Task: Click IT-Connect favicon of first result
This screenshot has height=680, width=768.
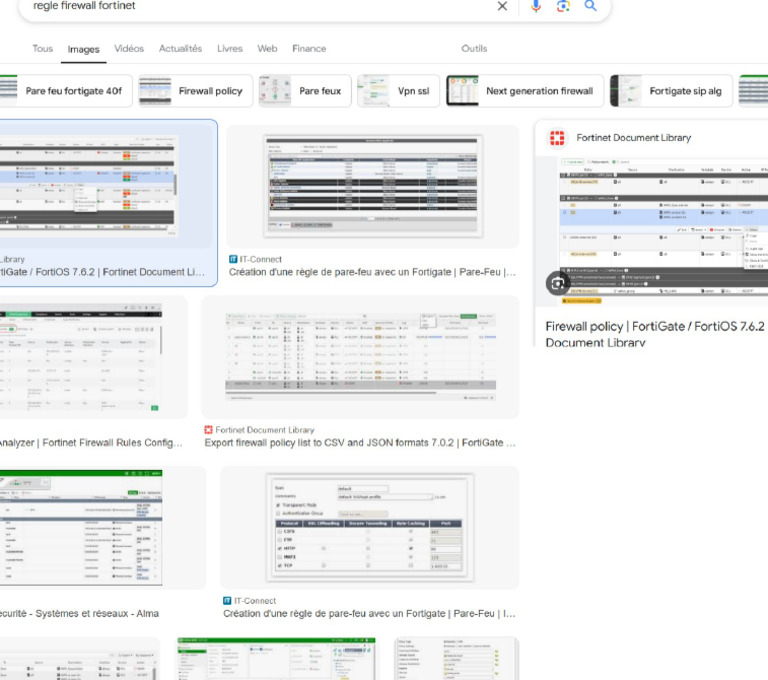Action: point(233,259)
